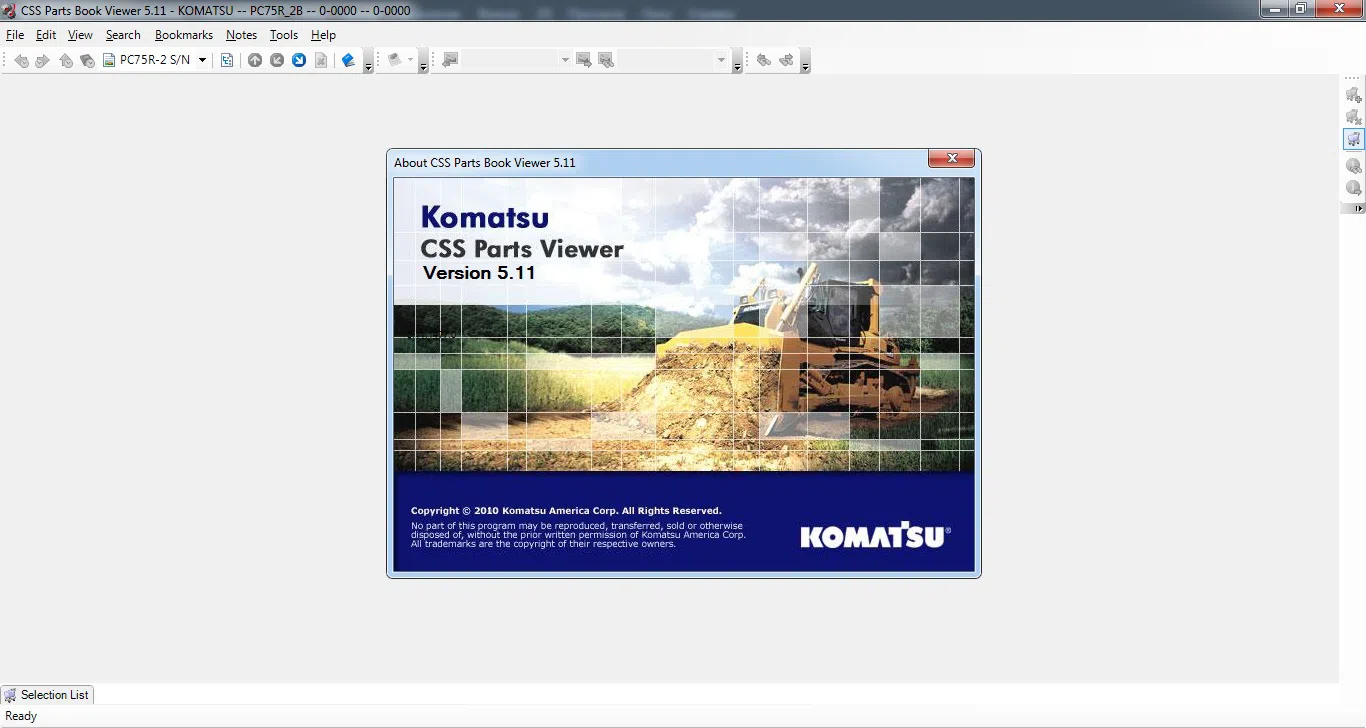Switch to the Selection List tab
1366x728 pixels.
click(47, 695)
